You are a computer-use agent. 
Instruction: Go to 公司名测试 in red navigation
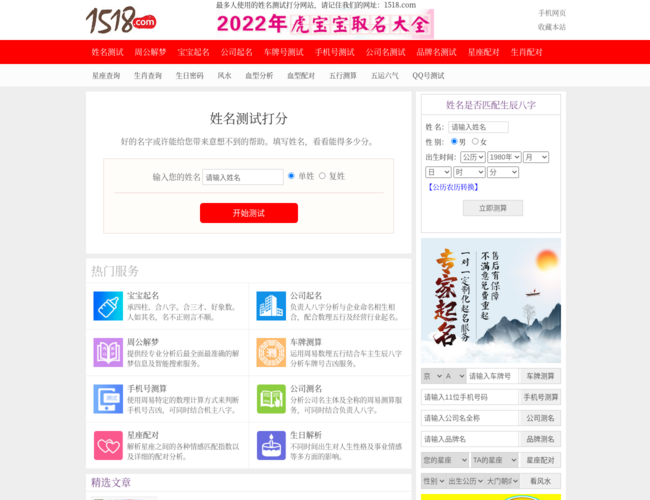(x=386, y=52)
